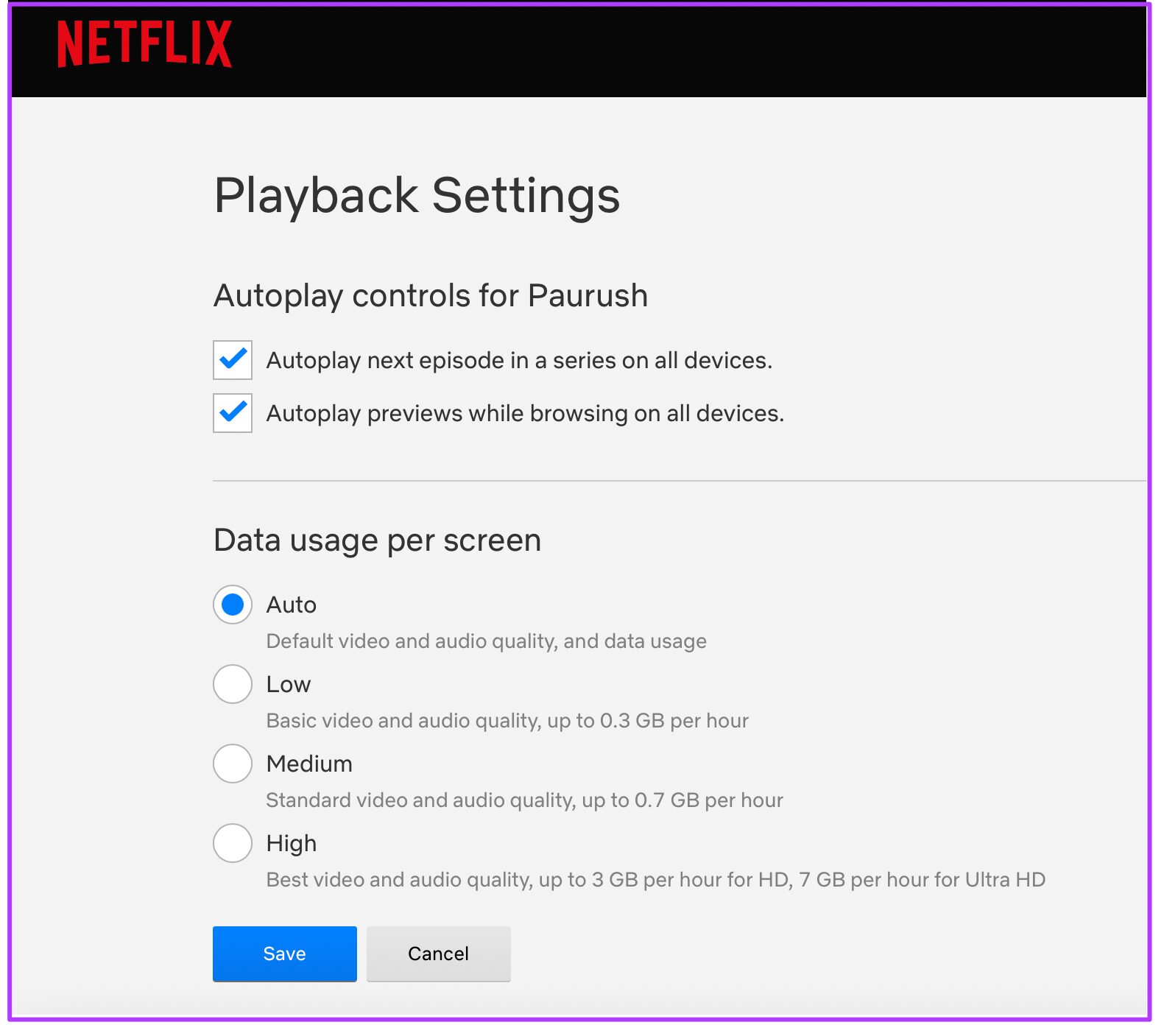
Task: Cancel playback settings changes
Action: pyautogui.click(x=439, y=954)
